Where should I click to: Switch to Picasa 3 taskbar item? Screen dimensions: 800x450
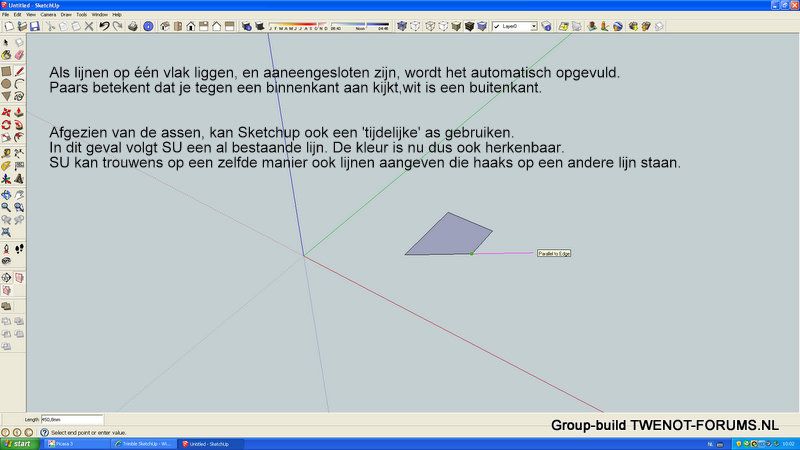tap(77, 444)
